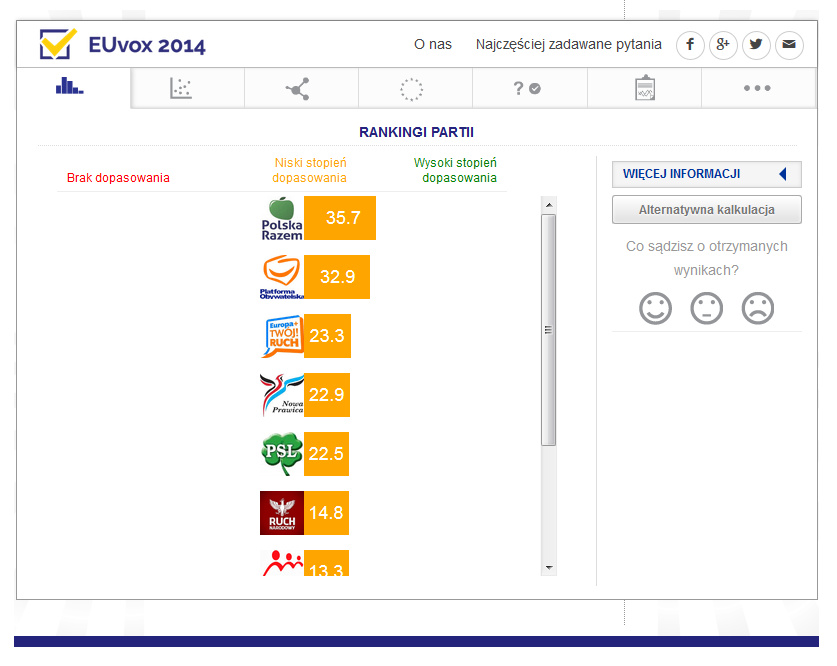
Task: Click the Polska Razem party logo
Action: (x=282, y=218)
